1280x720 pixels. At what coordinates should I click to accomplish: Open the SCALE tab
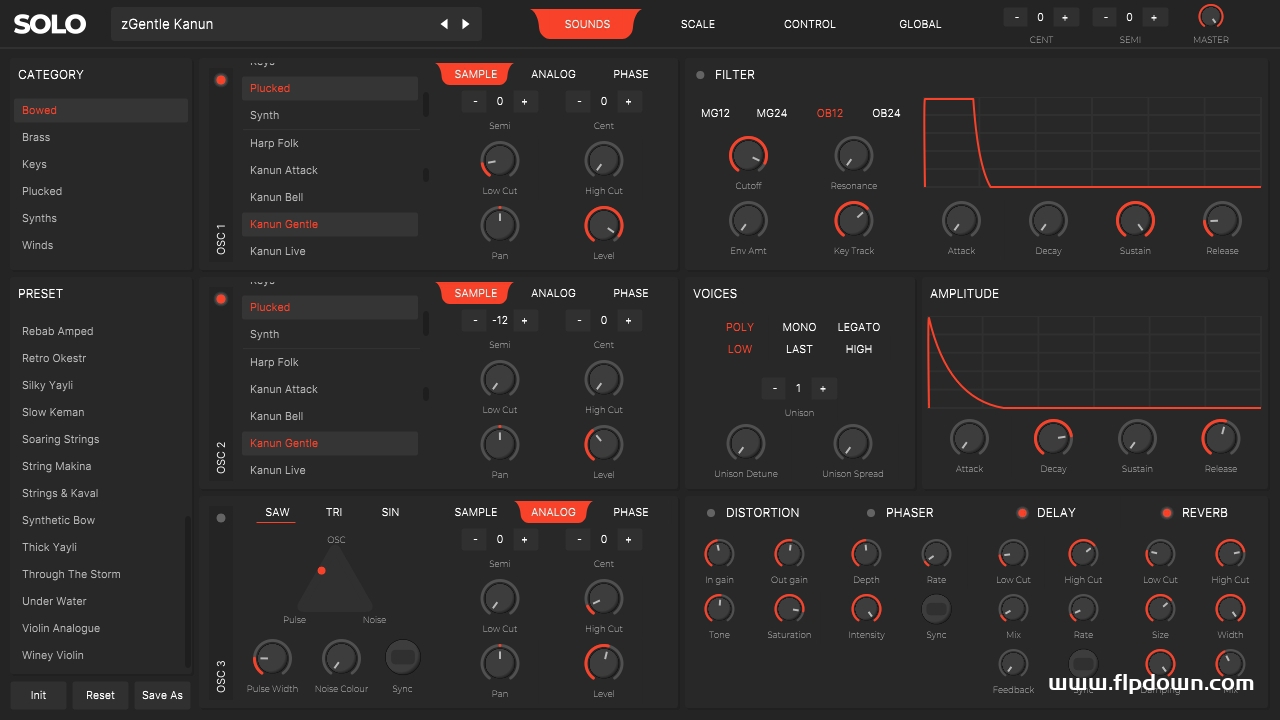(697, 24)
